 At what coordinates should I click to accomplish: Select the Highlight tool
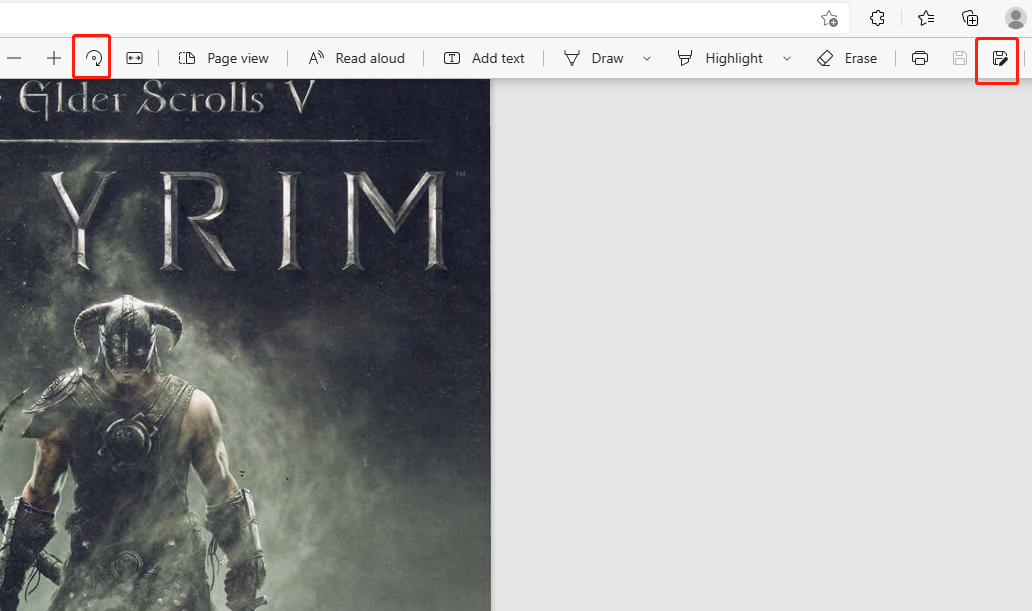720,58
